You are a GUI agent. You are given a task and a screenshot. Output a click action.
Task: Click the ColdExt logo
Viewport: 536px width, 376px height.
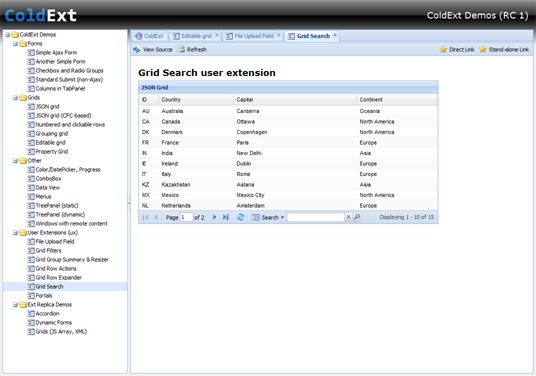(40, 15)
